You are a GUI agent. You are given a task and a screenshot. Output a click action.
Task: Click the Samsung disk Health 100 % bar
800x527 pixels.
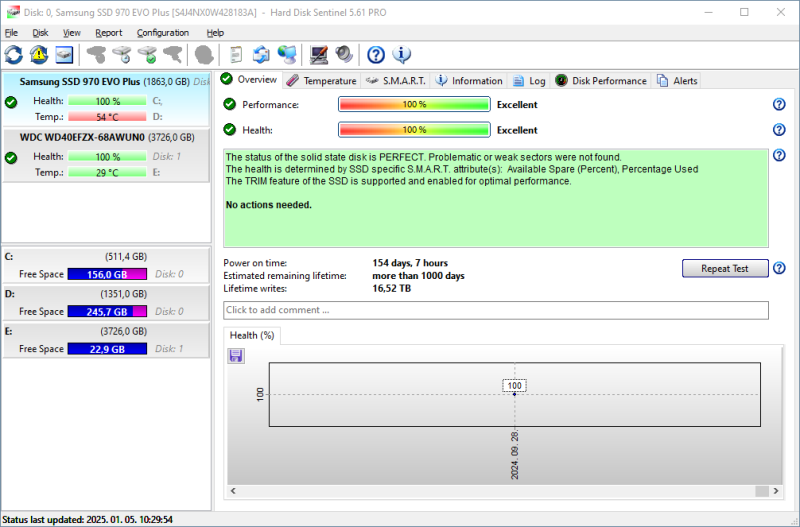point(107,101)
